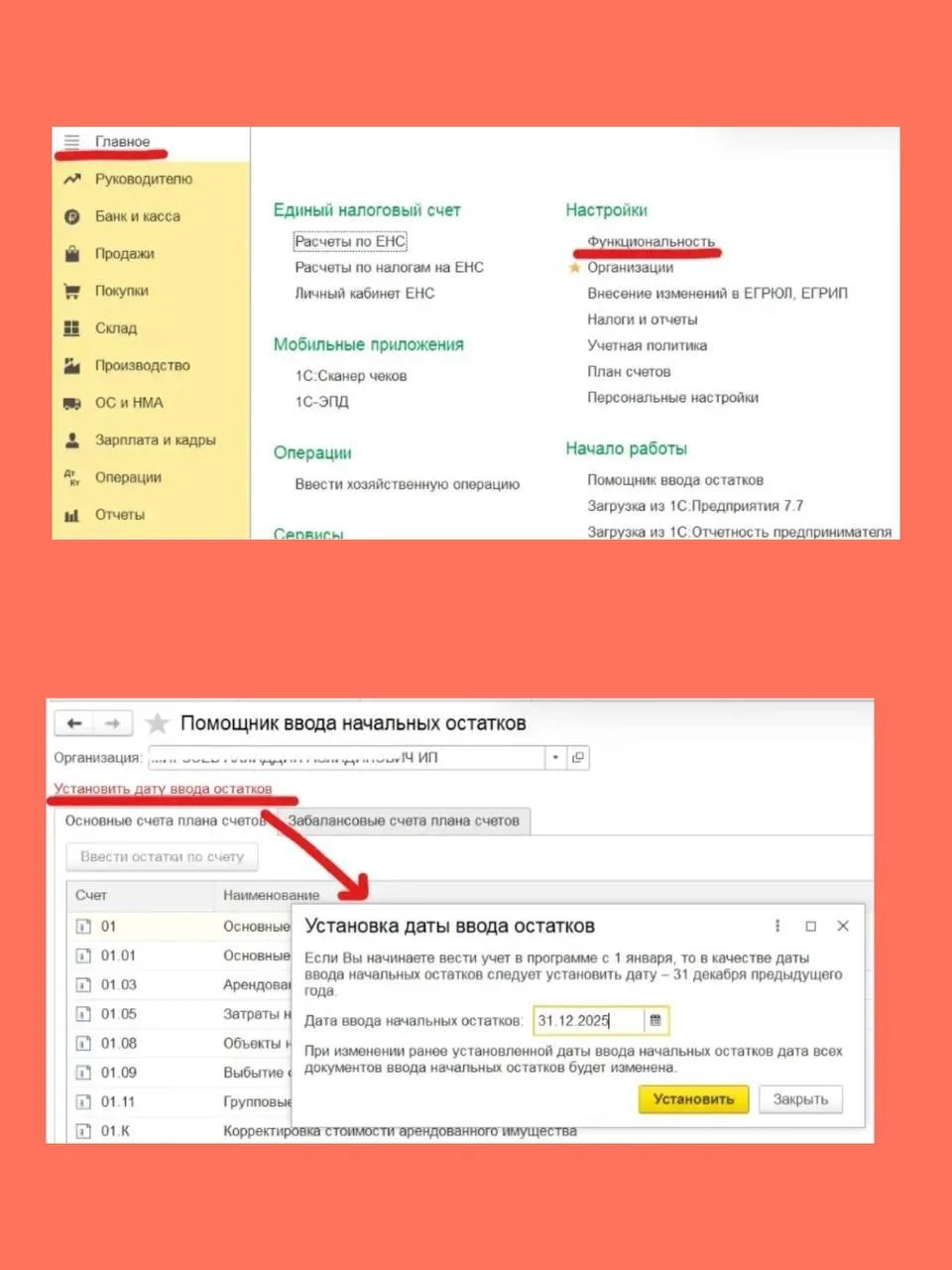Select the Основные счета плана счетов tab

165,821
